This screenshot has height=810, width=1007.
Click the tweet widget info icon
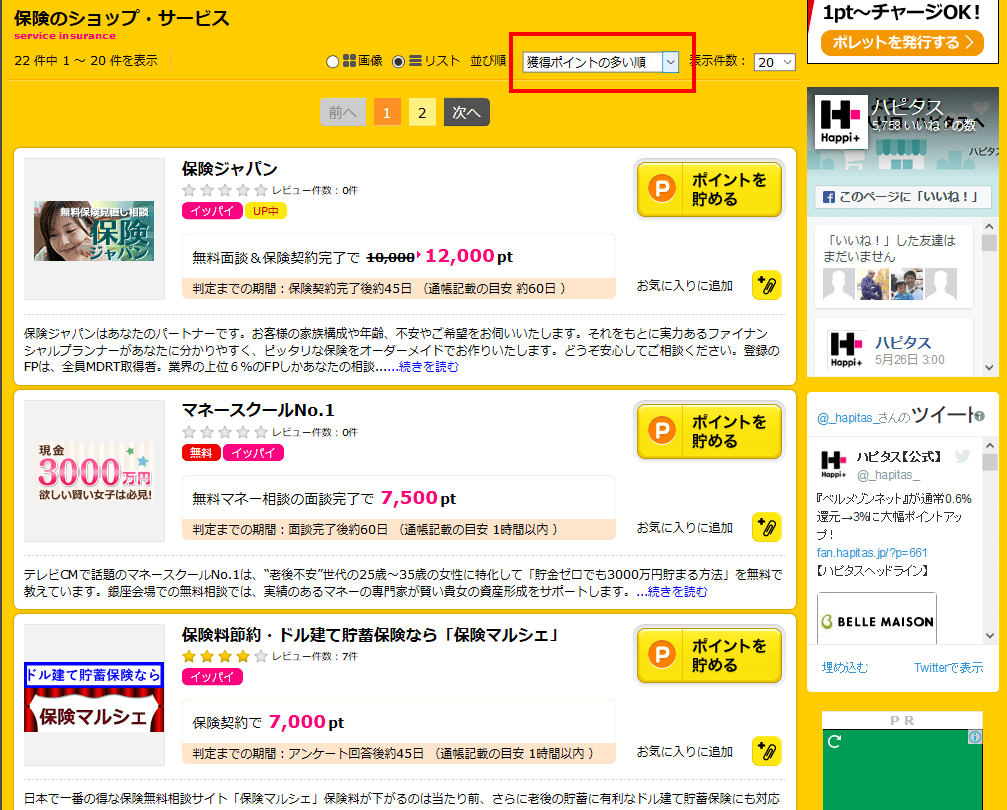pos(979,416)
